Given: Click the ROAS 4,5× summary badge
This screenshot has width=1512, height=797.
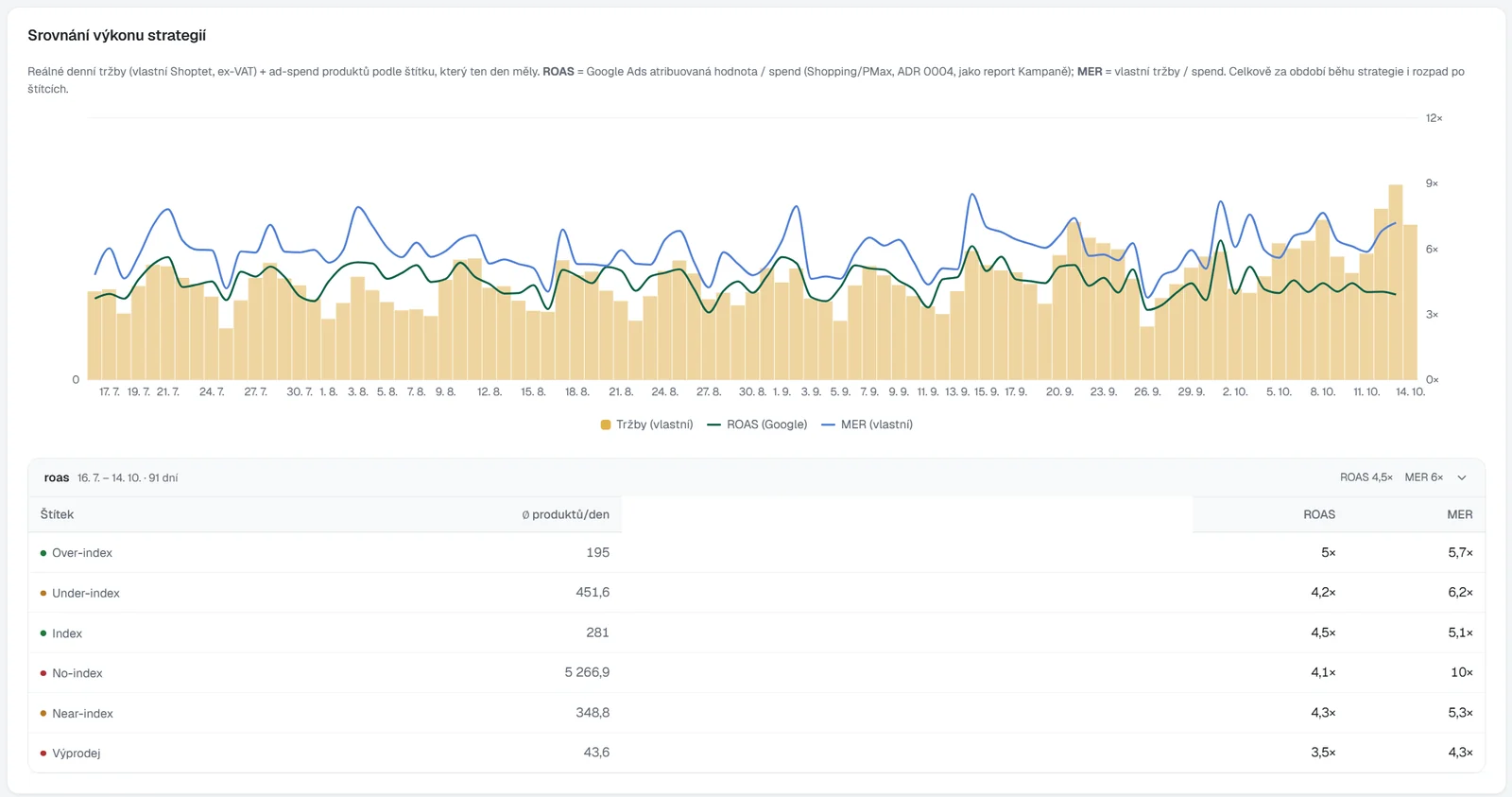Looking at the screenshot, I should point(1366,477).
